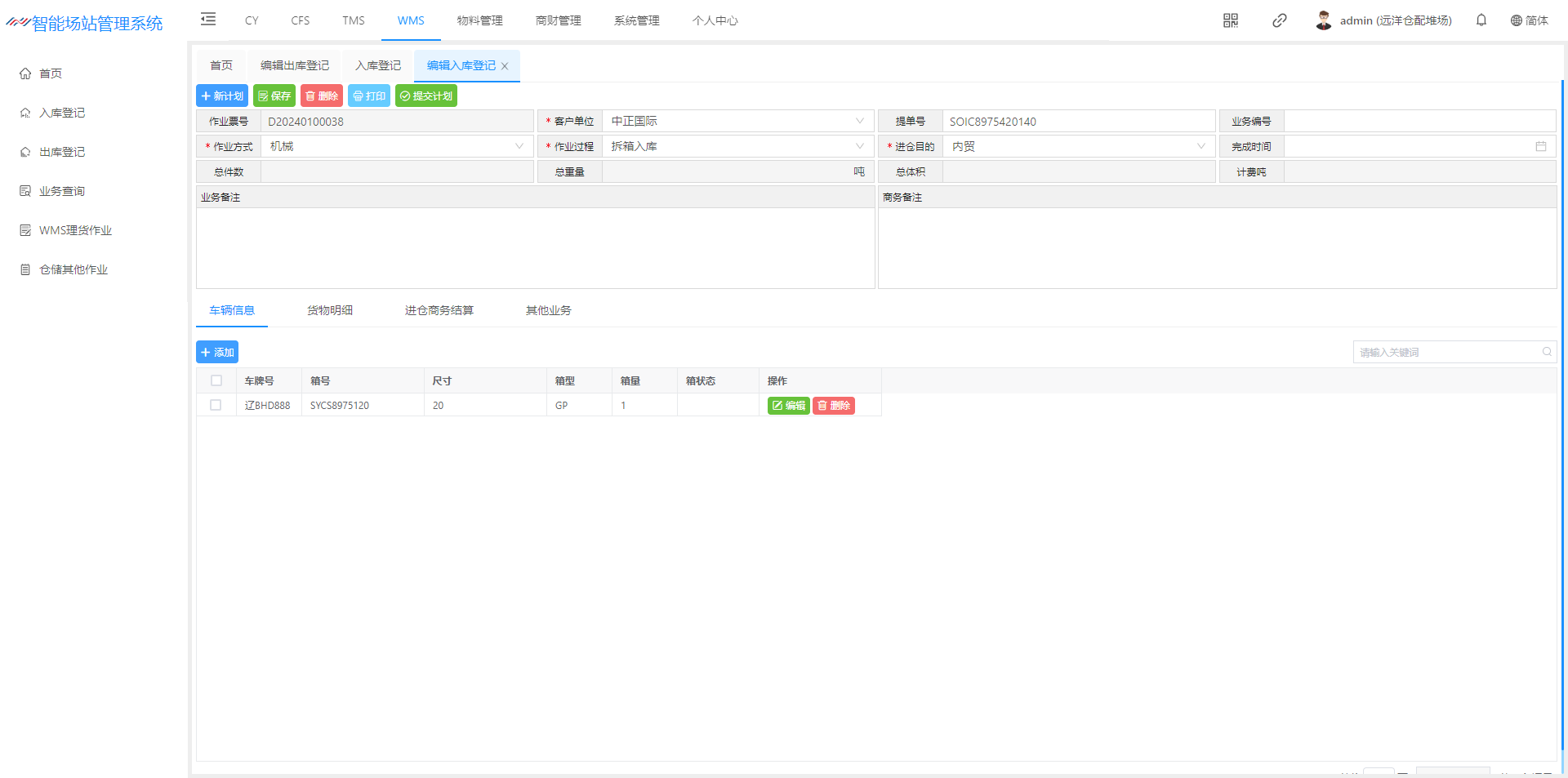Click the admin user avatar
The image size is (1568, 778).
(1324, 20)
